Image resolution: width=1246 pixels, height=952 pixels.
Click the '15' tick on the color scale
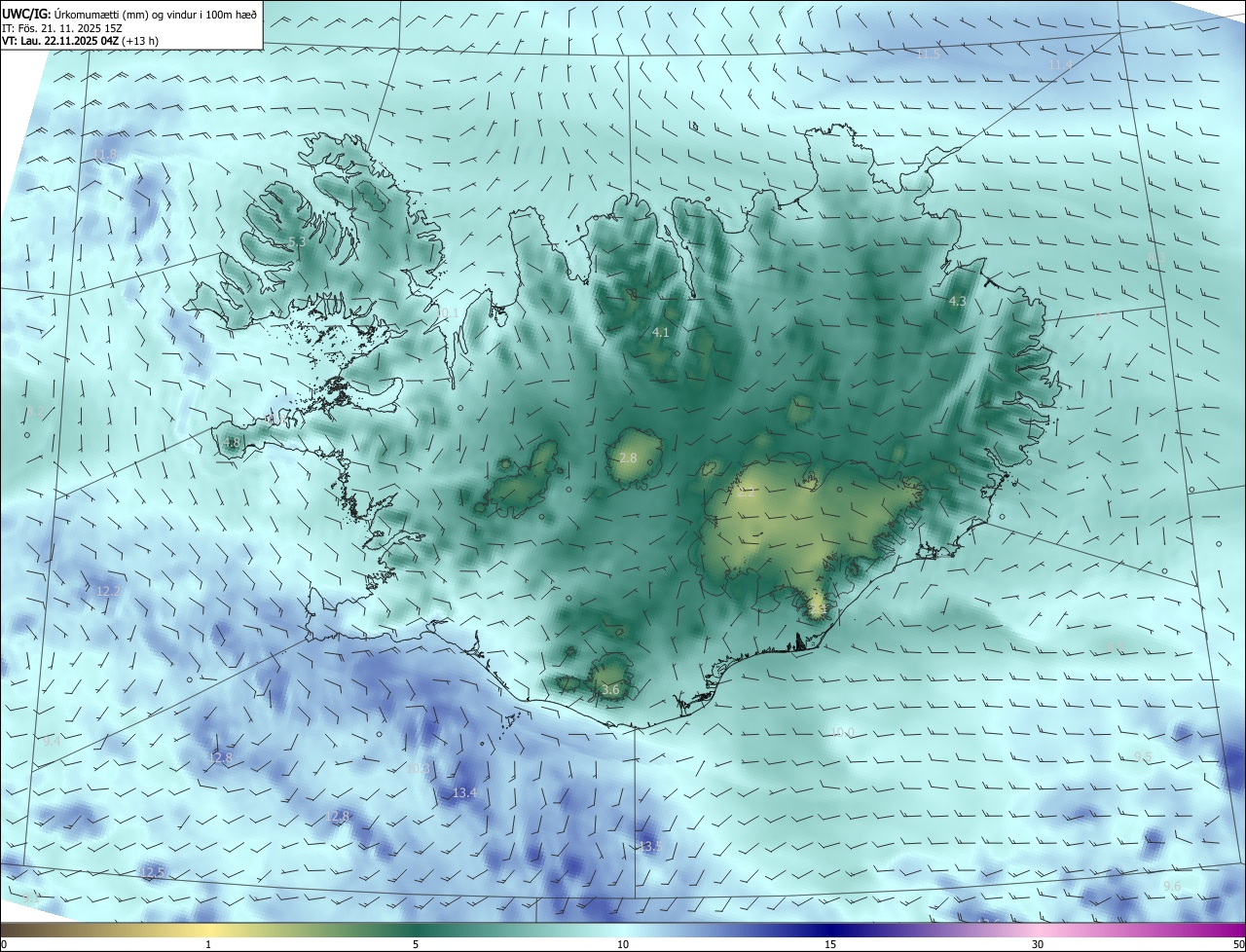click(830, 945)
